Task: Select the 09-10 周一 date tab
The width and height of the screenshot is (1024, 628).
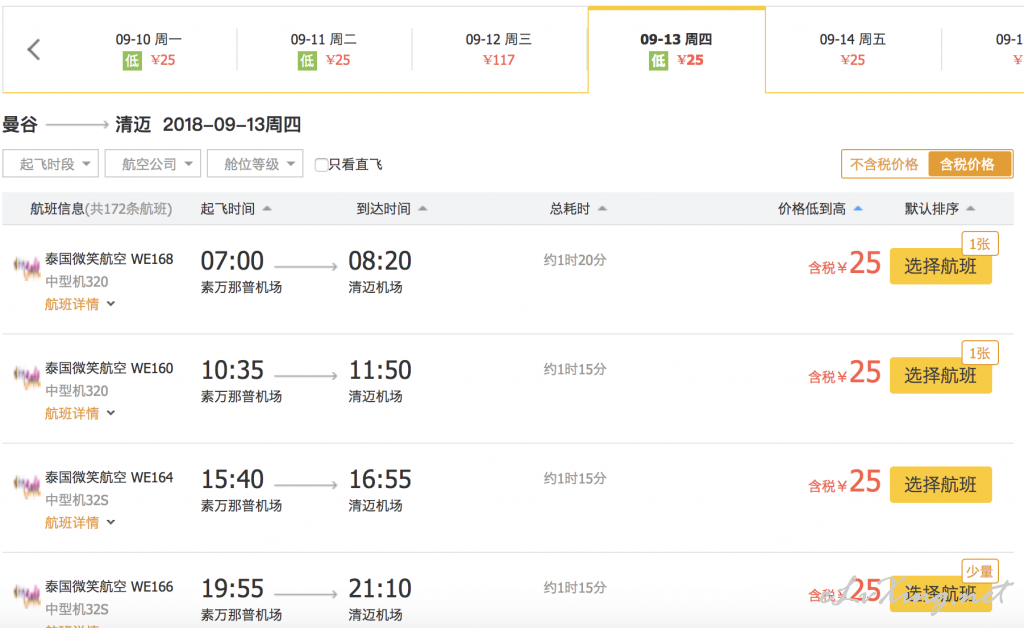Action: click(x=149, y=50)
